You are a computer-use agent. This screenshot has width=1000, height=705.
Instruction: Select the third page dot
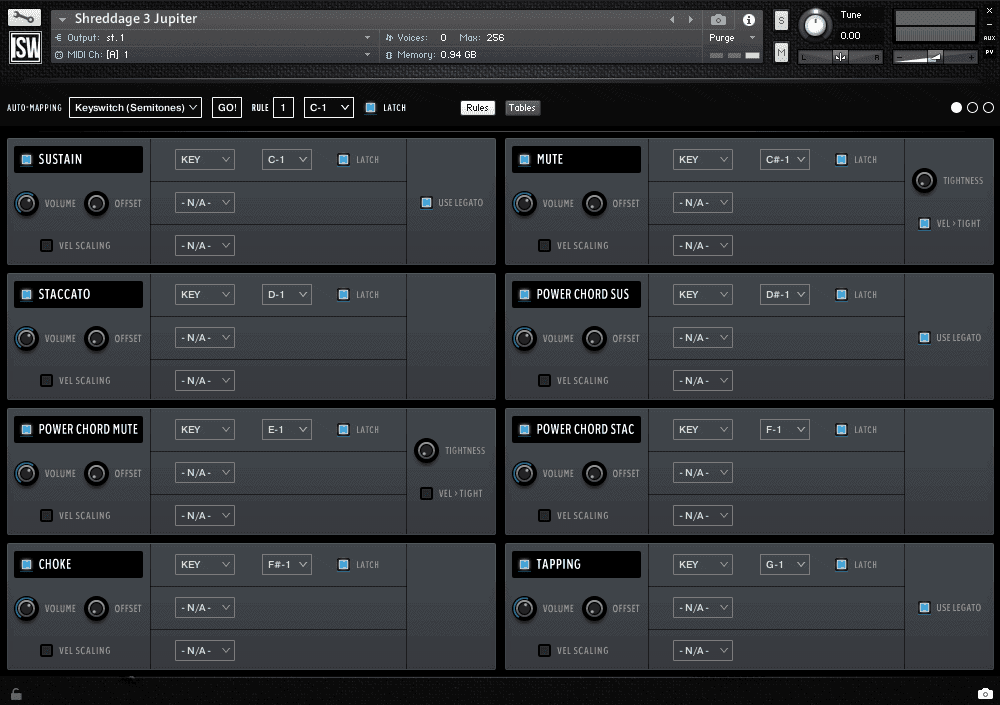(988, 108)
